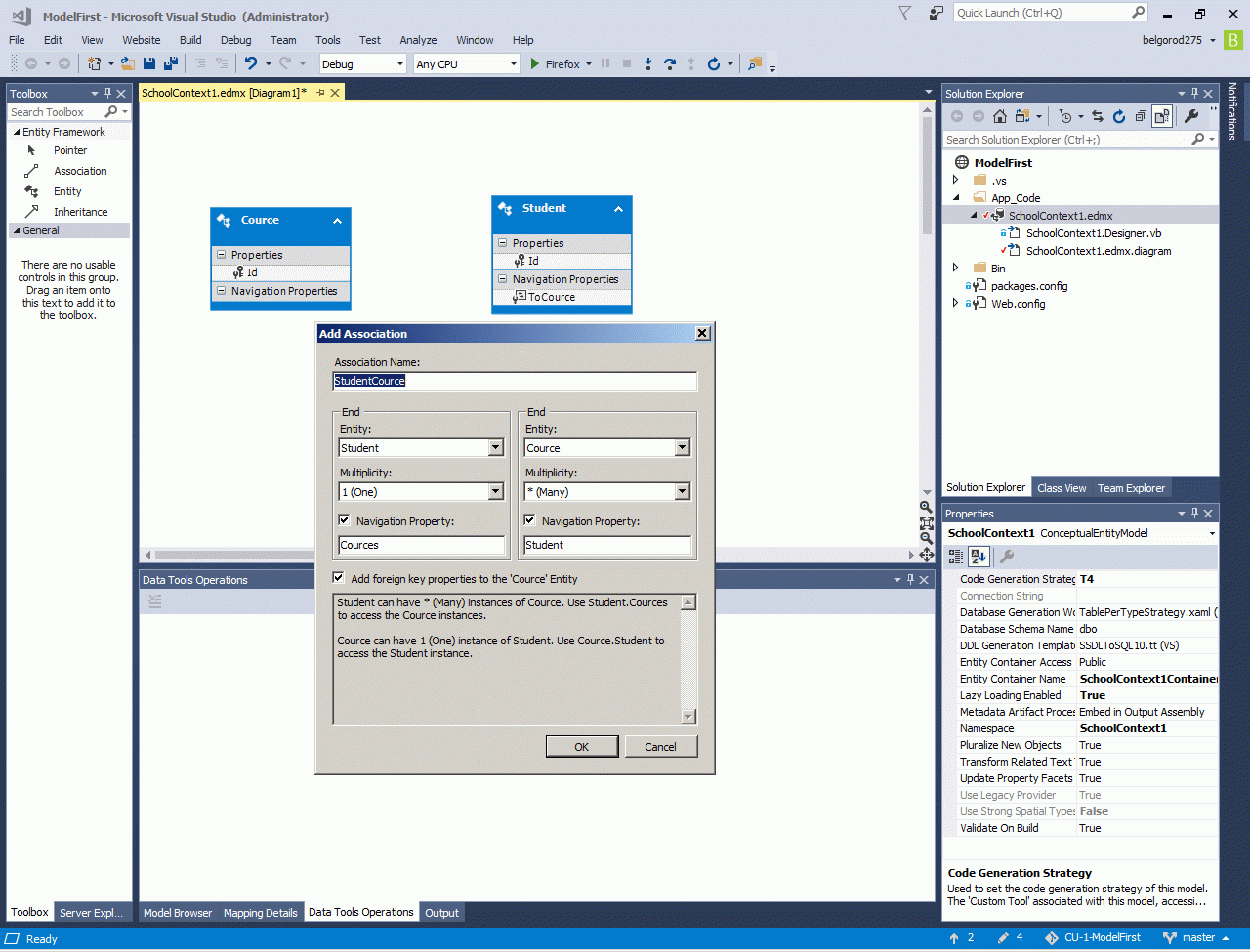Click the diagram Zoom In magnifier icon
This screenshot has height=952, width=1250.
pos(926,507)
